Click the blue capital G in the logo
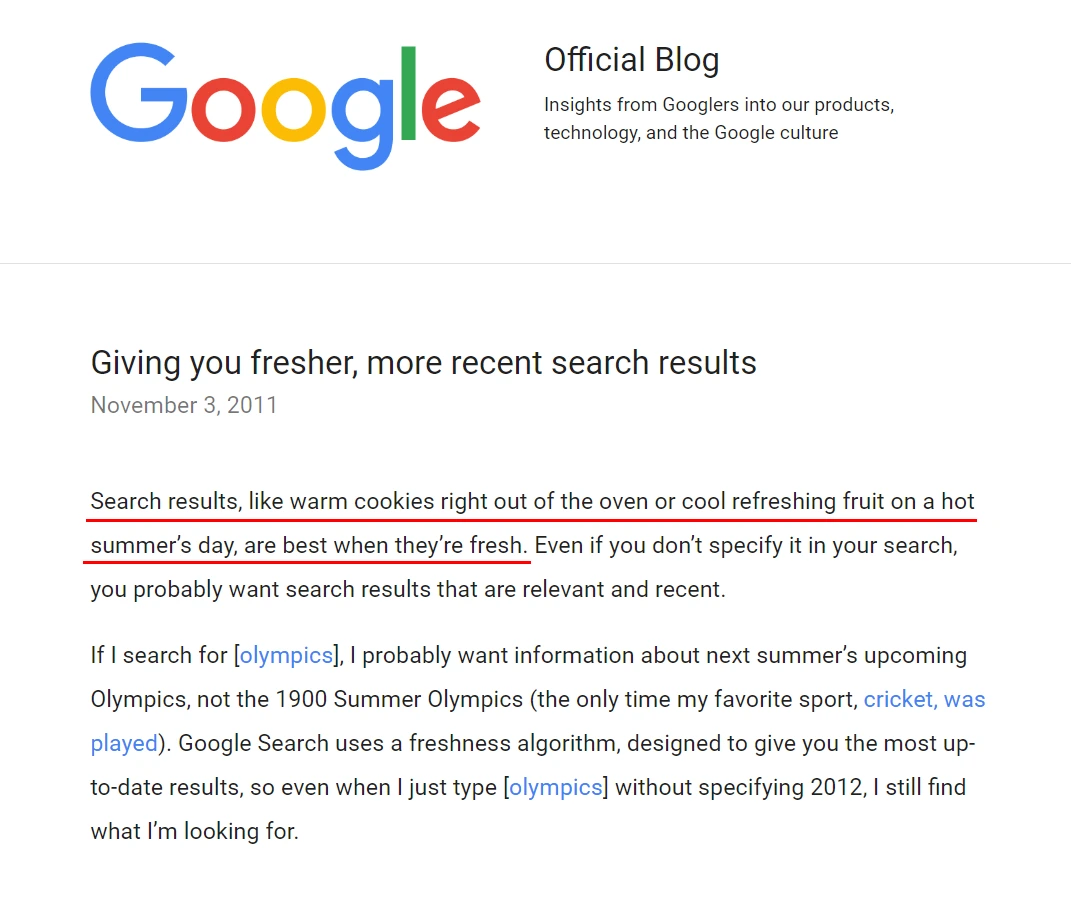 [x=139, y=92]
